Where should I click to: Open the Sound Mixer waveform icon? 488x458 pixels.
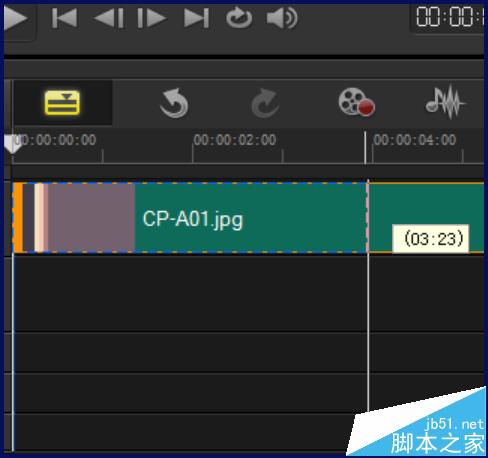(446, 102)
